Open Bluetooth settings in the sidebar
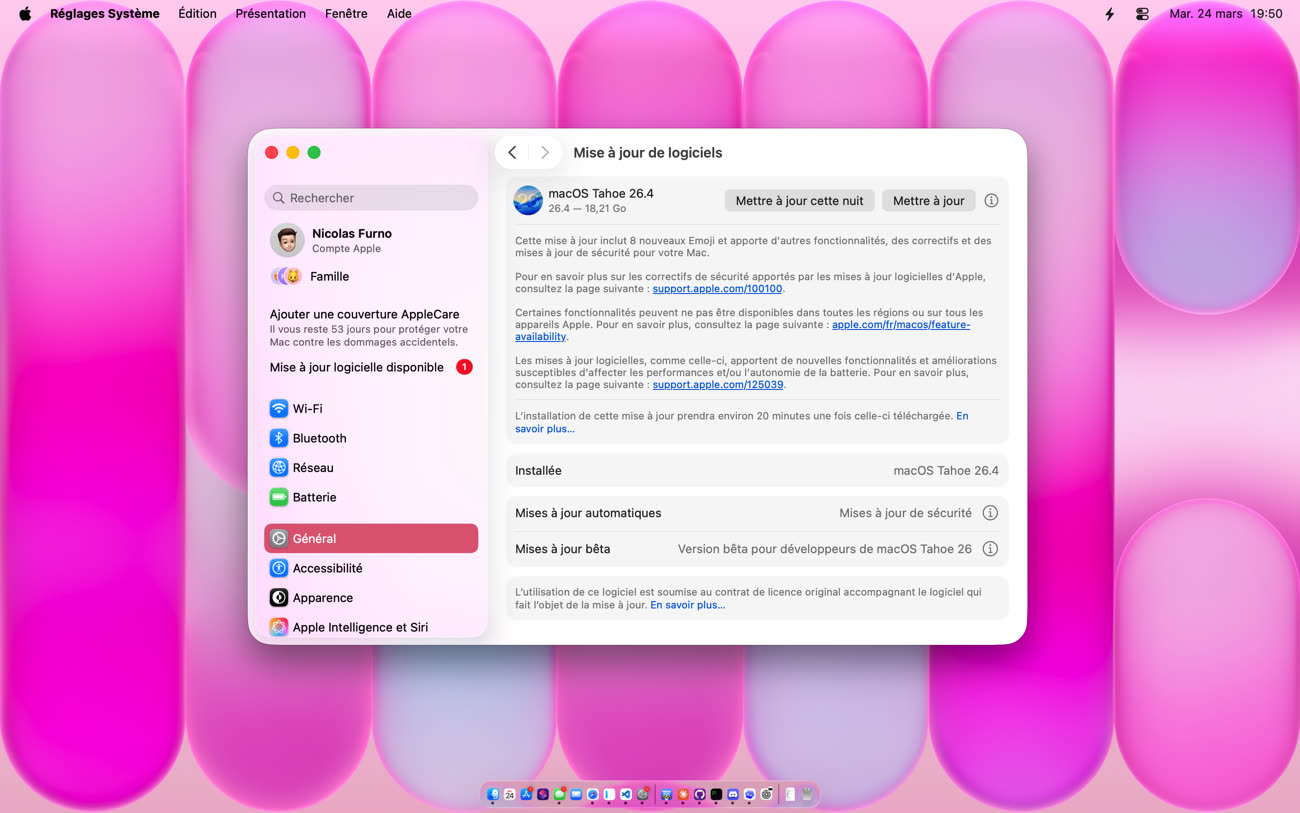Image resolution: width=1300 pixels, height=813 pixels. pyautogui.click(x=319, y=438)
